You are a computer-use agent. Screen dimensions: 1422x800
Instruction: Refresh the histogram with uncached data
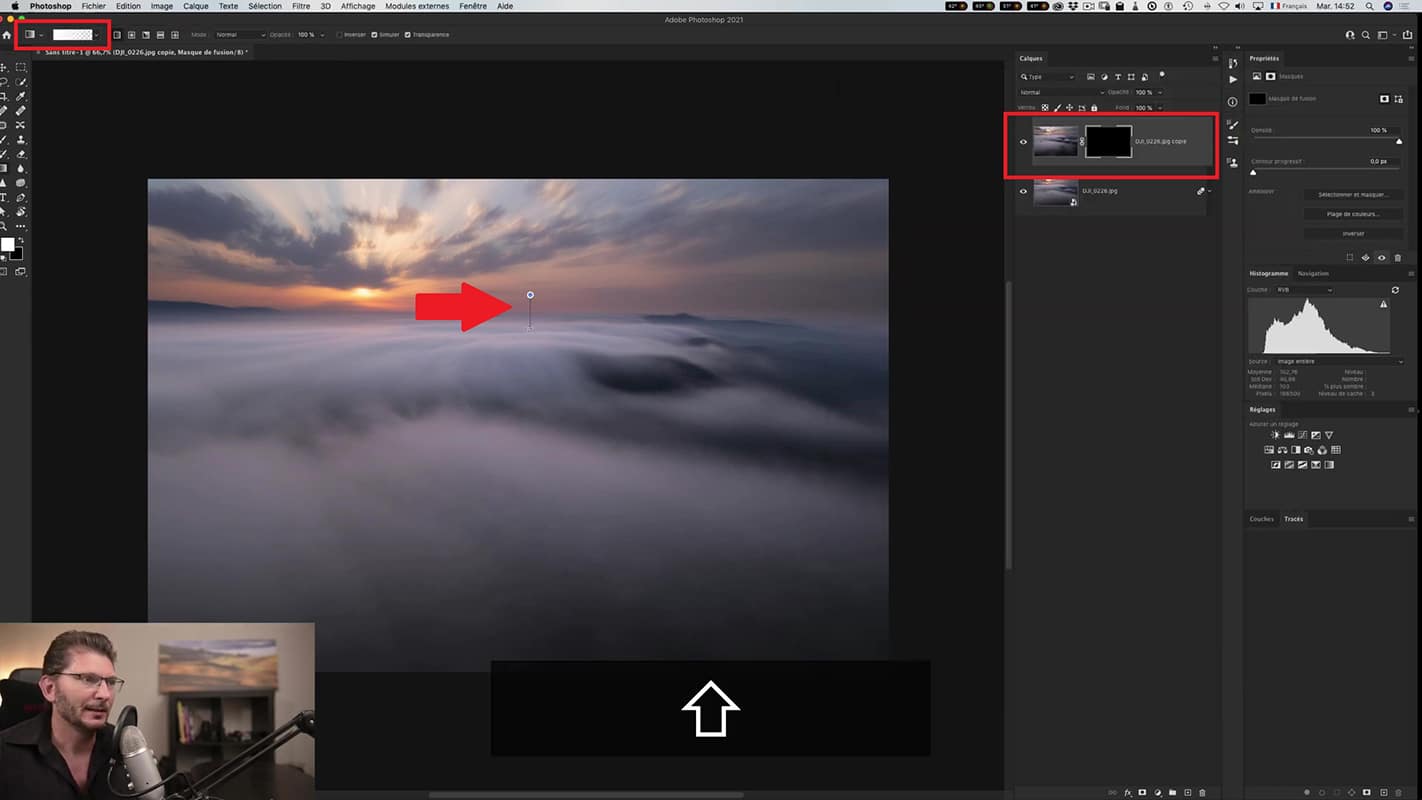point(1395,290)
